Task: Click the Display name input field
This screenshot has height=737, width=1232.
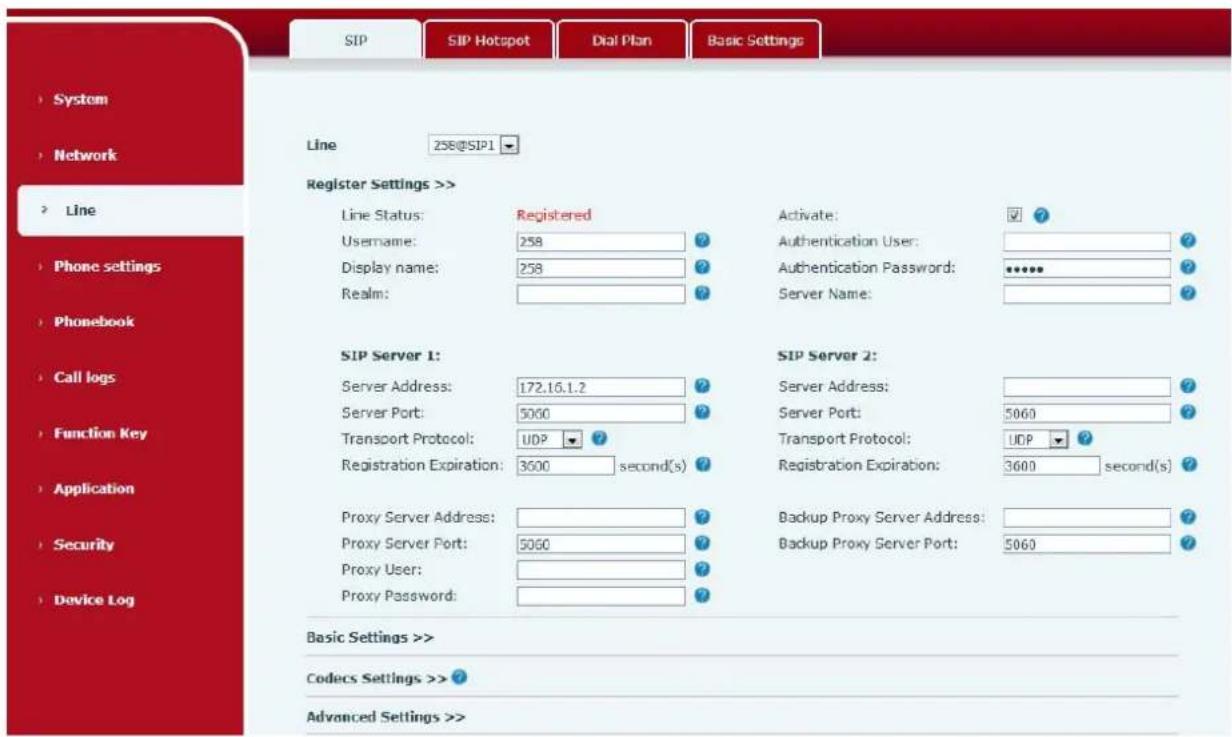Action: point(601,268)
